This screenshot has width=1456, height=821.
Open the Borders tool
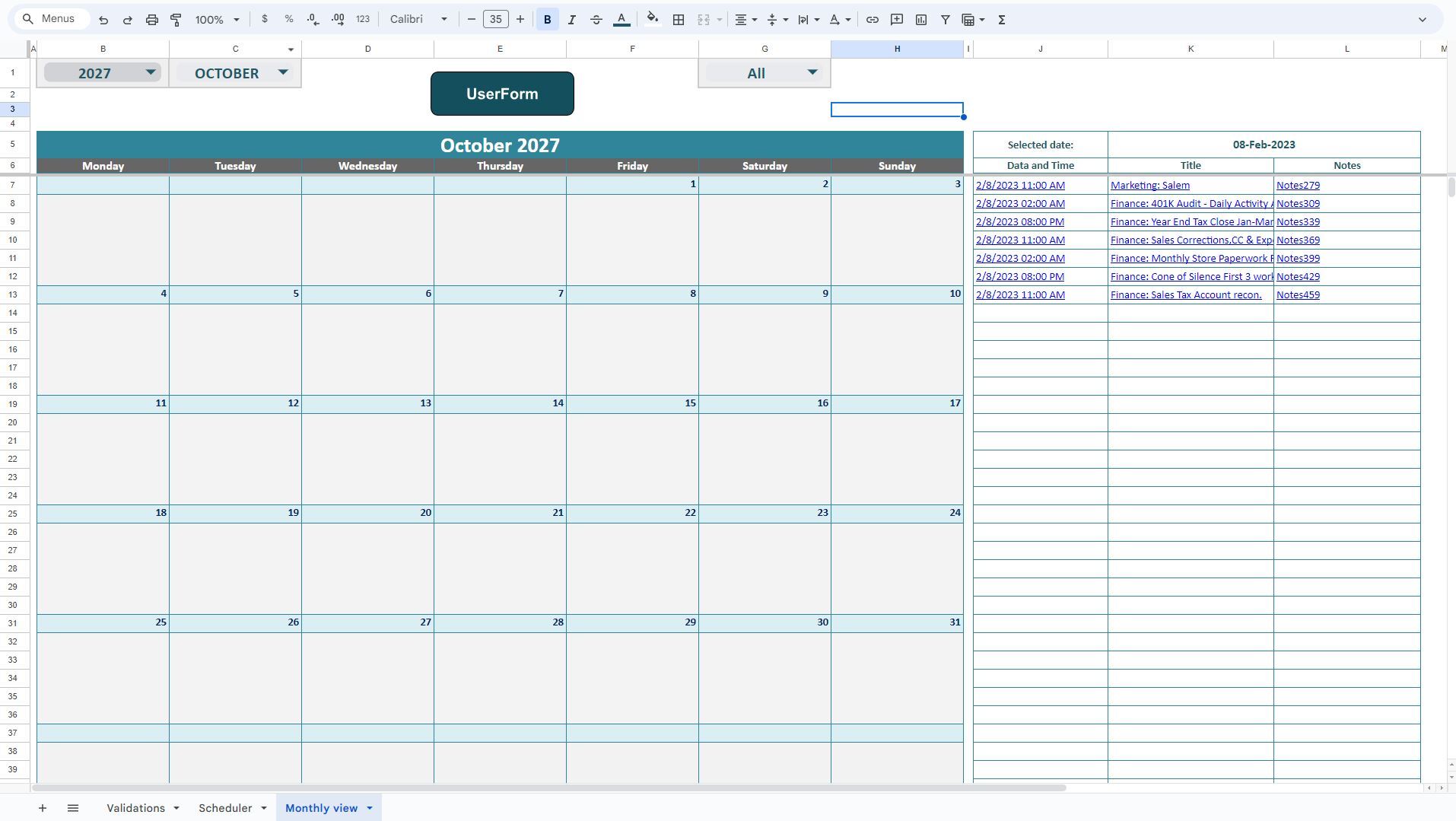tap(679, 20)
